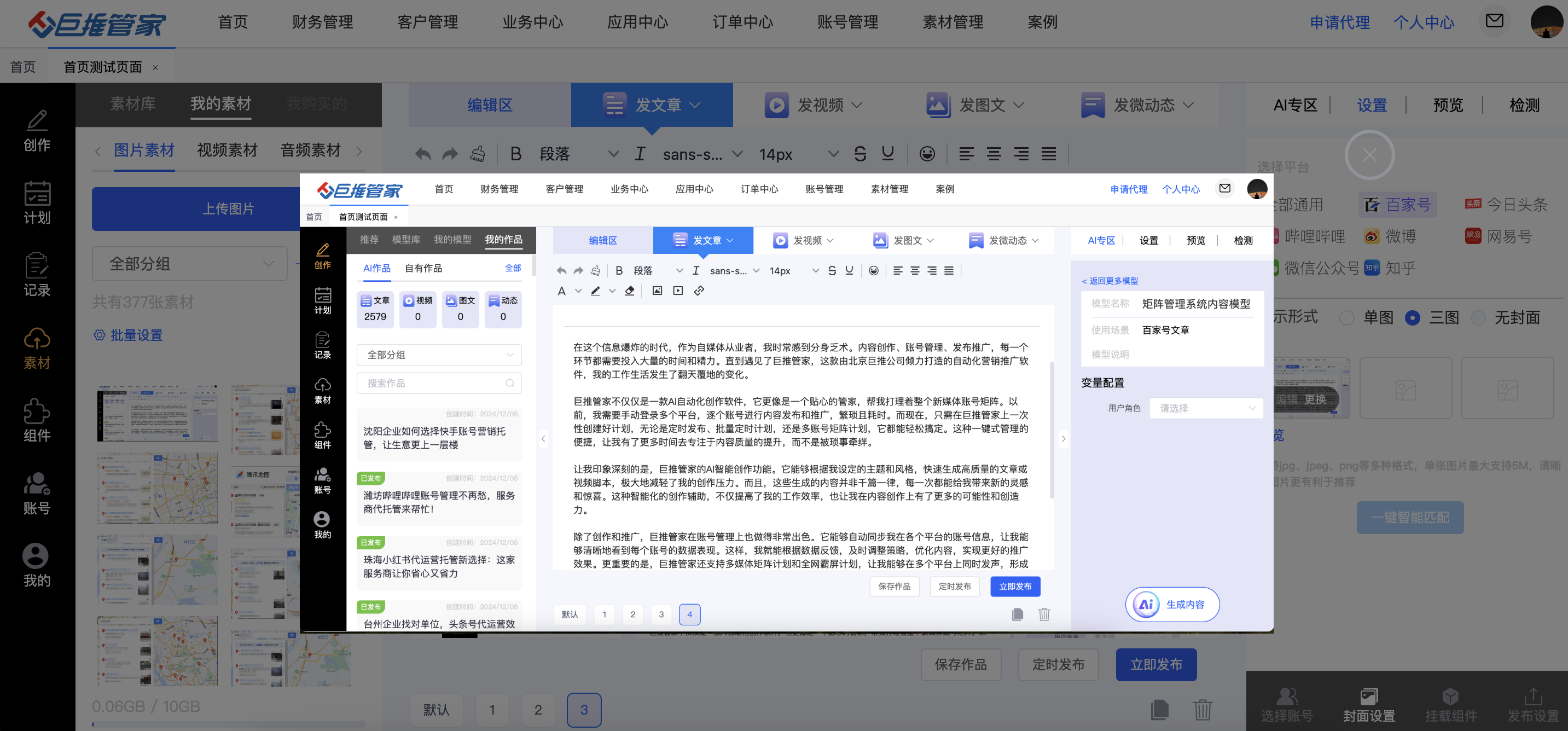Center-align text in the preview toolbar
The width and height of the screenshot is (1568, 731).
915,271
